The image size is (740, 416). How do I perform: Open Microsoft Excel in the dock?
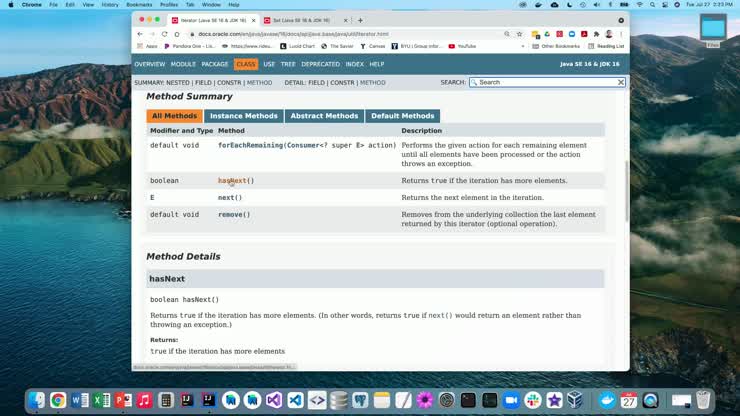coord(101,400)
